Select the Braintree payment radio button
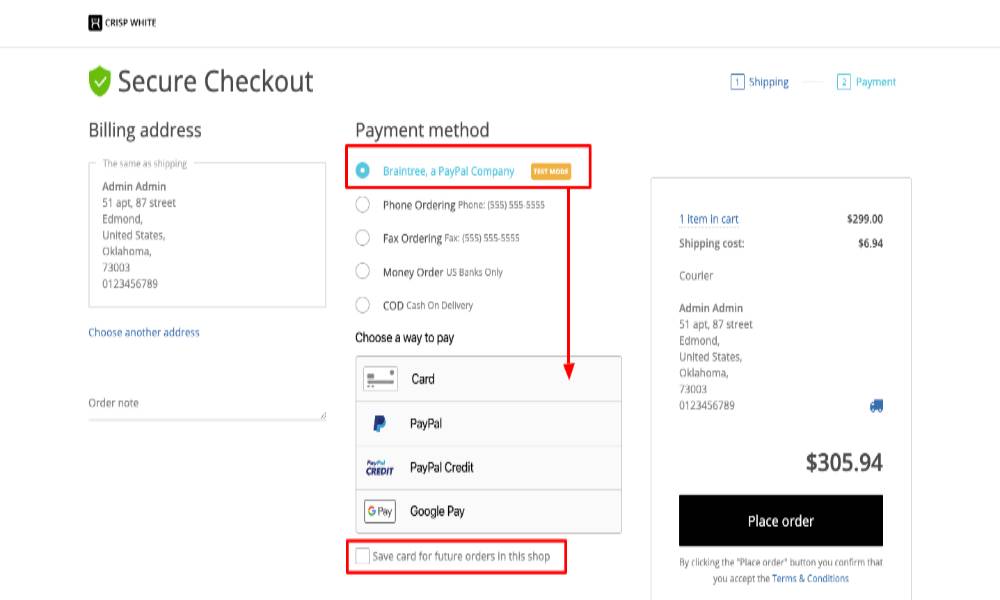 363,171
